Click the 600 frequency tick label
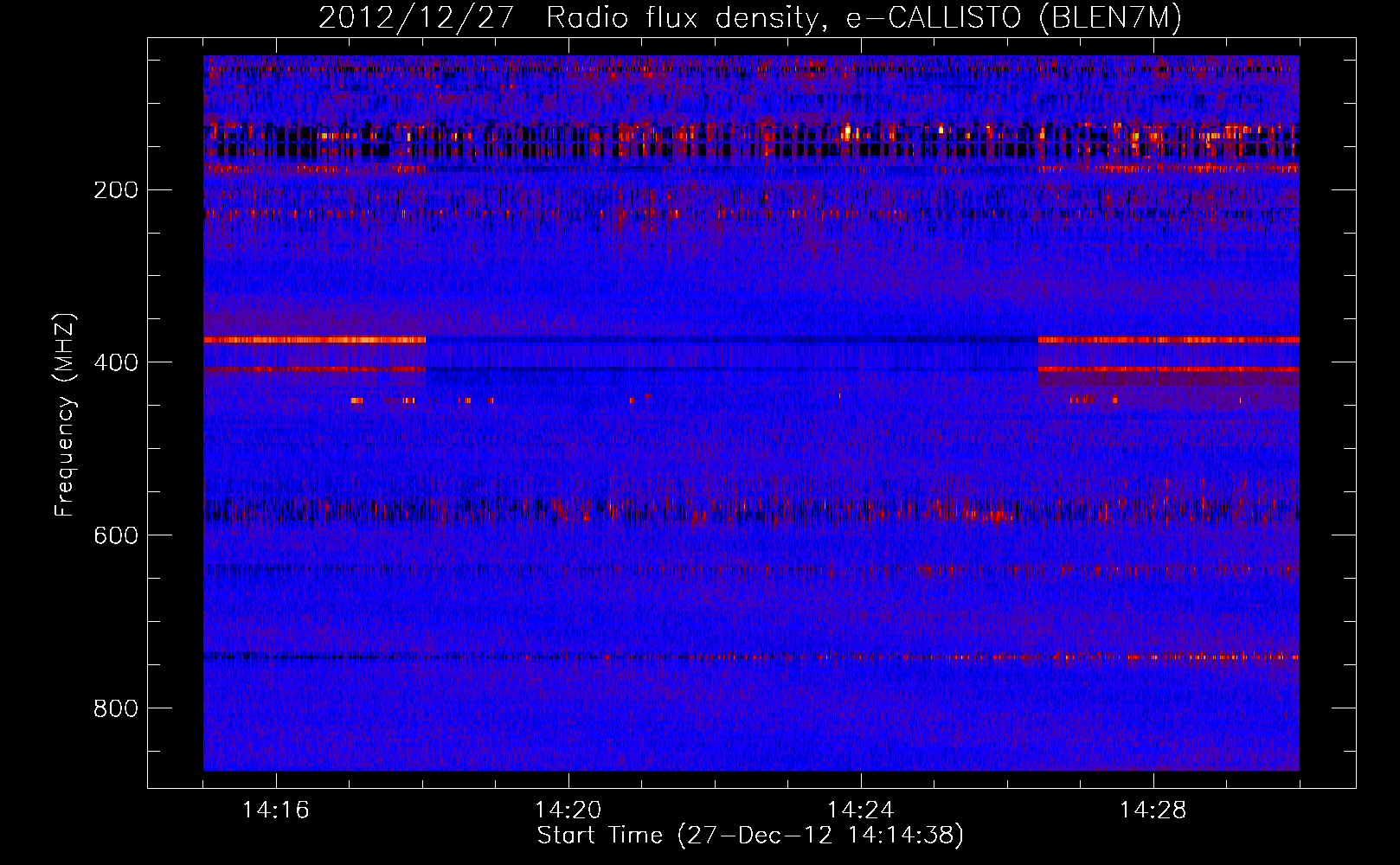The width and height of the screenshot is (1400, 865). click(x=116, y=536)
